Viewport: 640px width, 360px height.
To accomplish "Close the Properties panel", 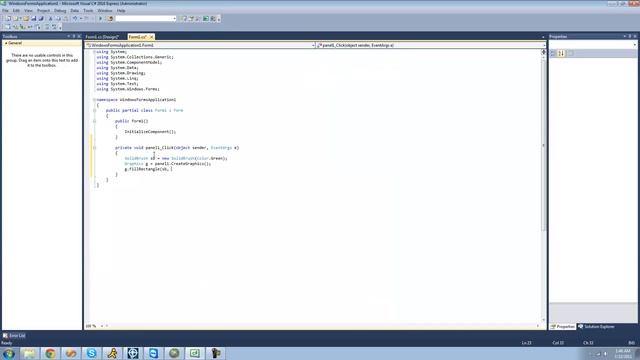I will 635,36.
